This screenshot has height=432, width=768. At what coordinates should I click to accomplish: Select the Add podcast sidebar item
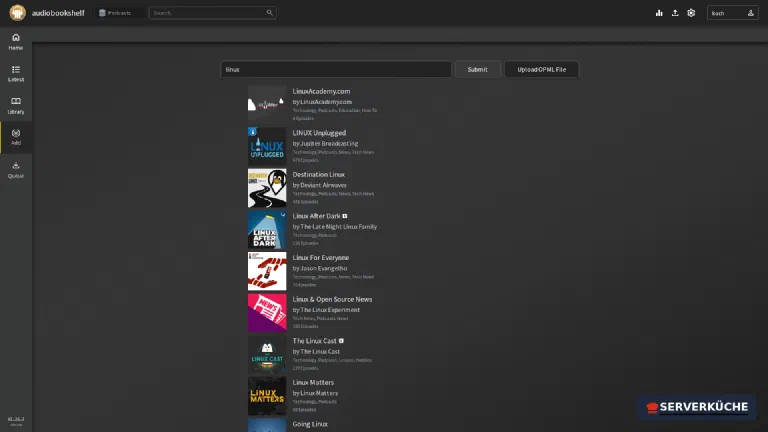point(16,138)
